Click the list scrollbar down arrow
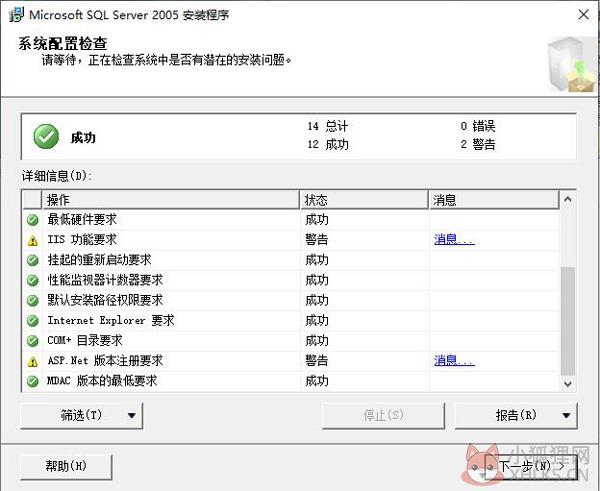600x491 pixels. pyautogui.click(x=568, y=383)
